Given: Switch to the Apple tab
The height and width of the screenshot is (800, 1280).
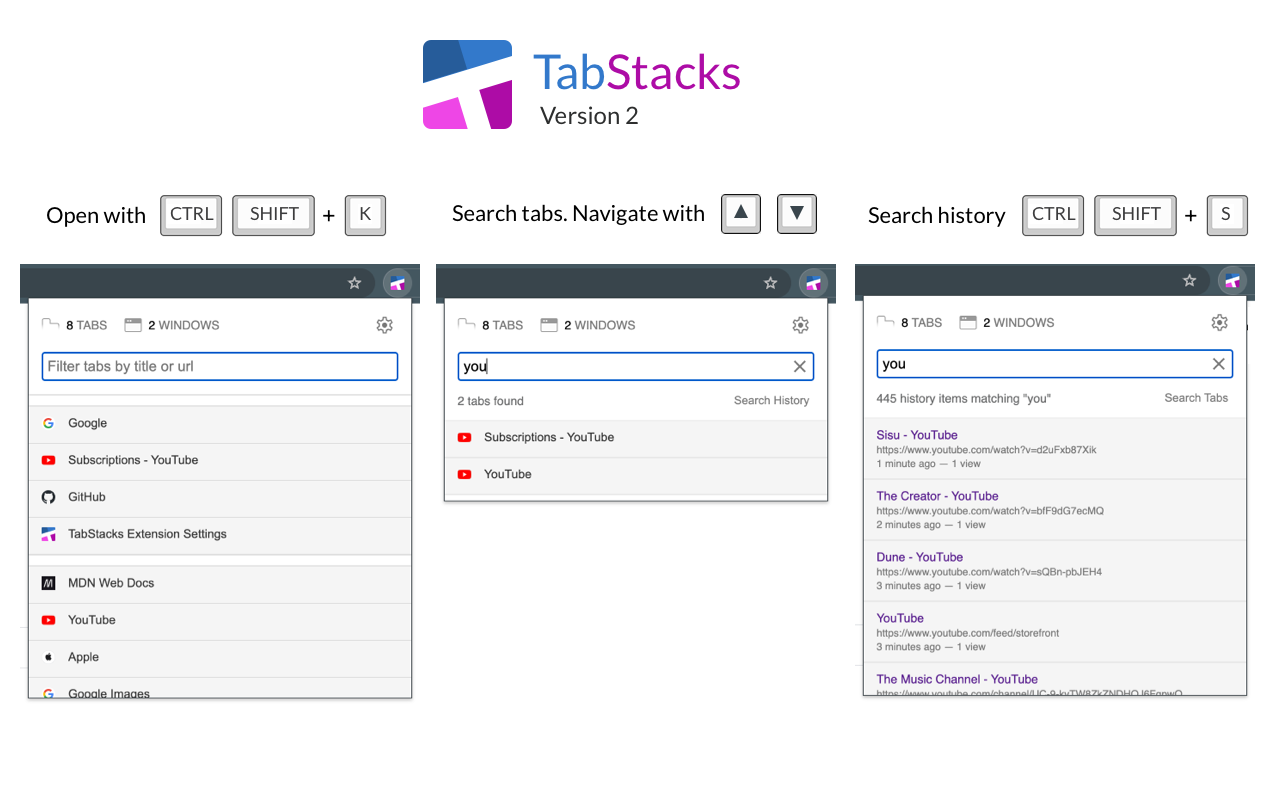Looking at the screenshot, I should [x=220, y=657].
